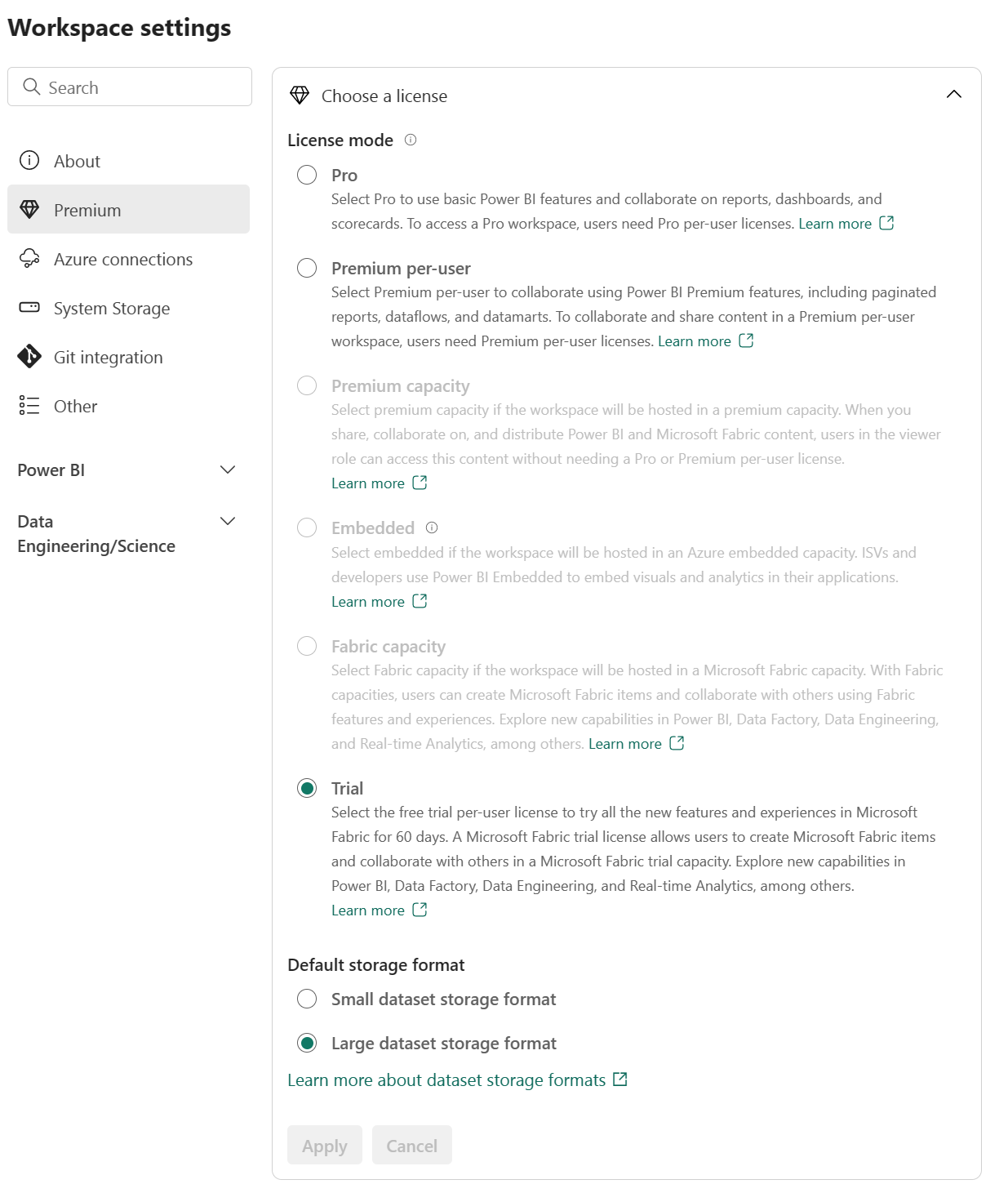Open Learn more link under Premium per-user

(695, 341)
